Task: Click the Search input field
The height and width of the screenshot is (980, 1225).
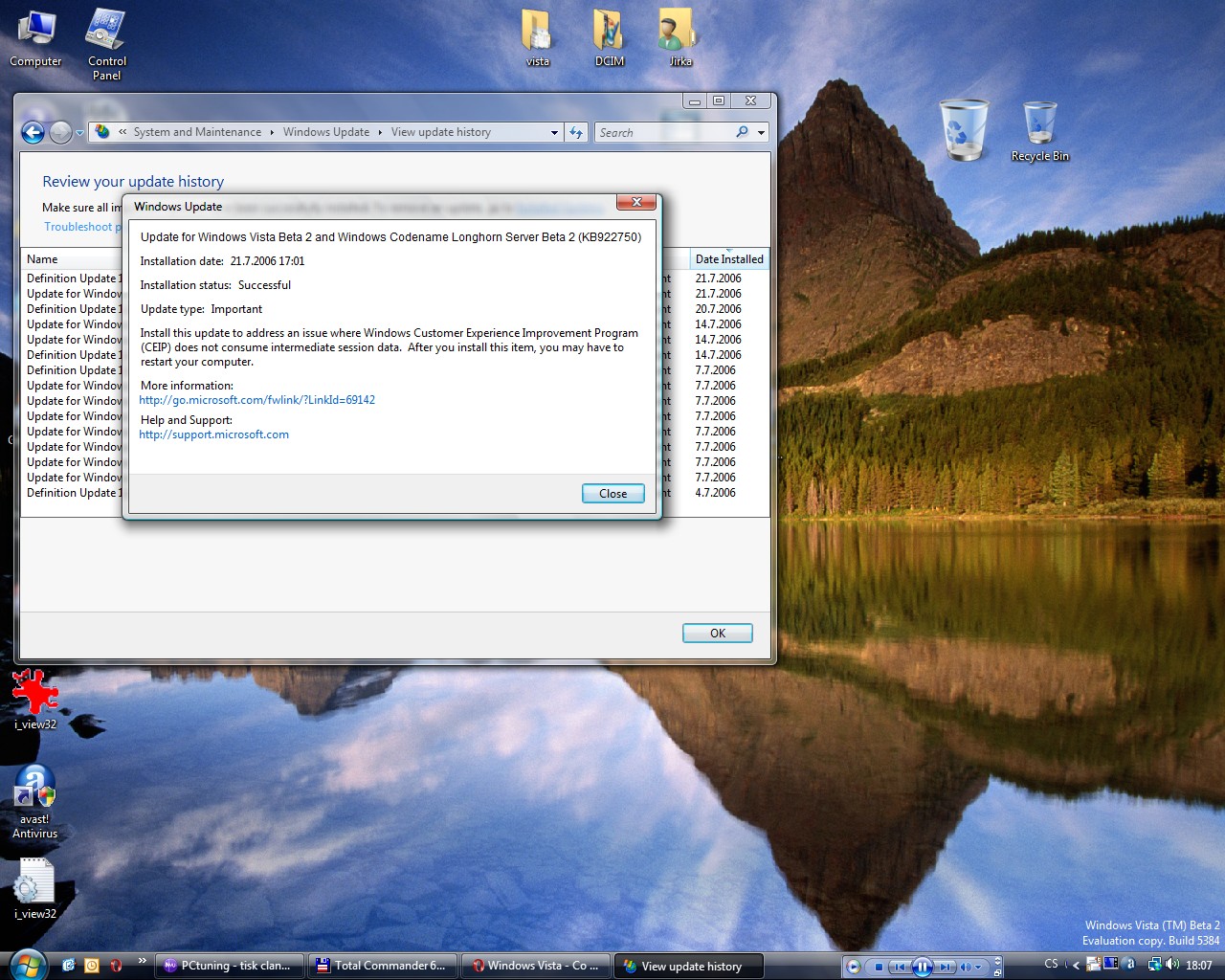Action: (x=663, y=133)
